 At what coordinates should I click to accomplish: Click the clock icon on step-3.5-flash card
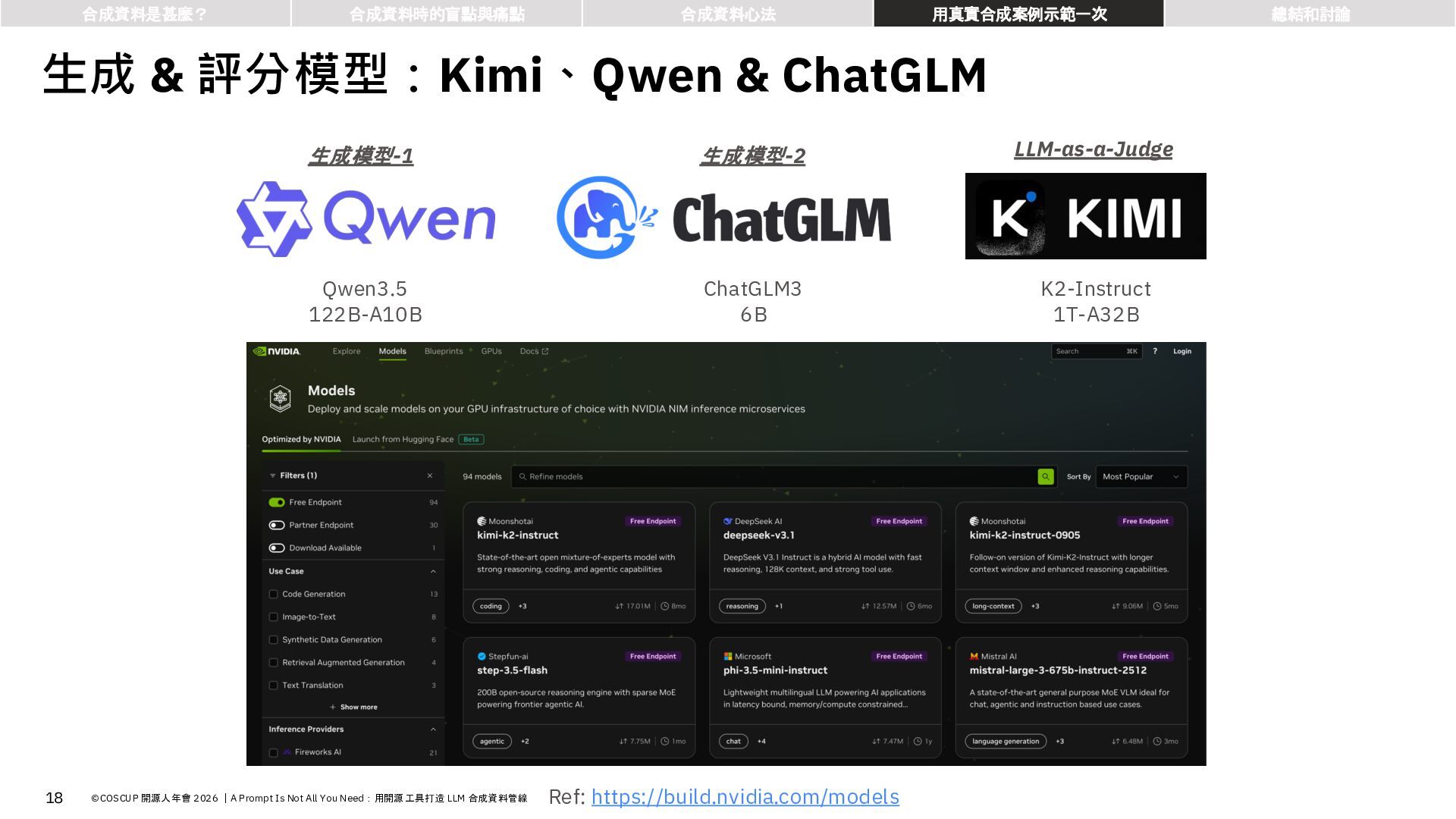click(665, 741)
